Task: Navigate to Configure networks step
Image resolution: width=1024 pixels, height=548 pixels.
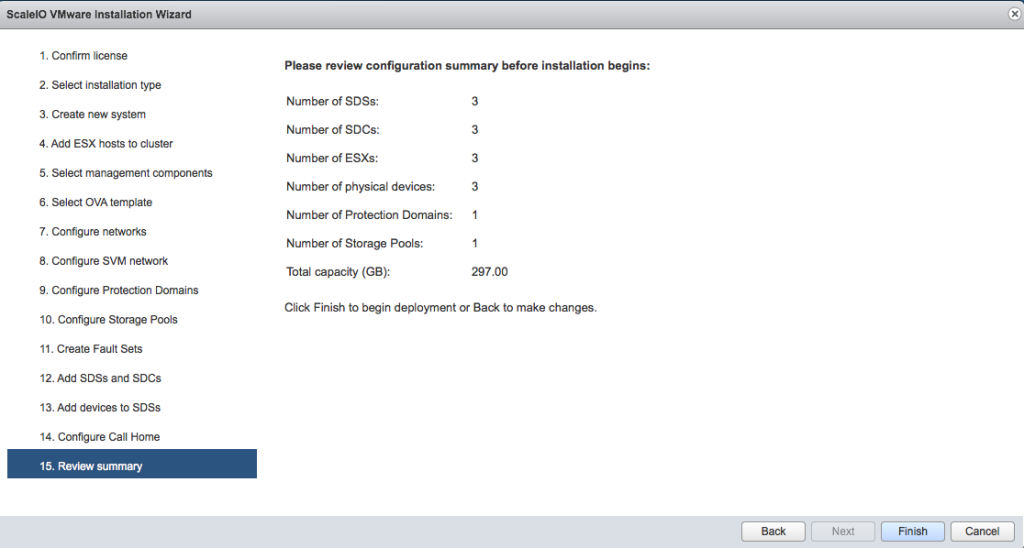Action: point(93,232)
